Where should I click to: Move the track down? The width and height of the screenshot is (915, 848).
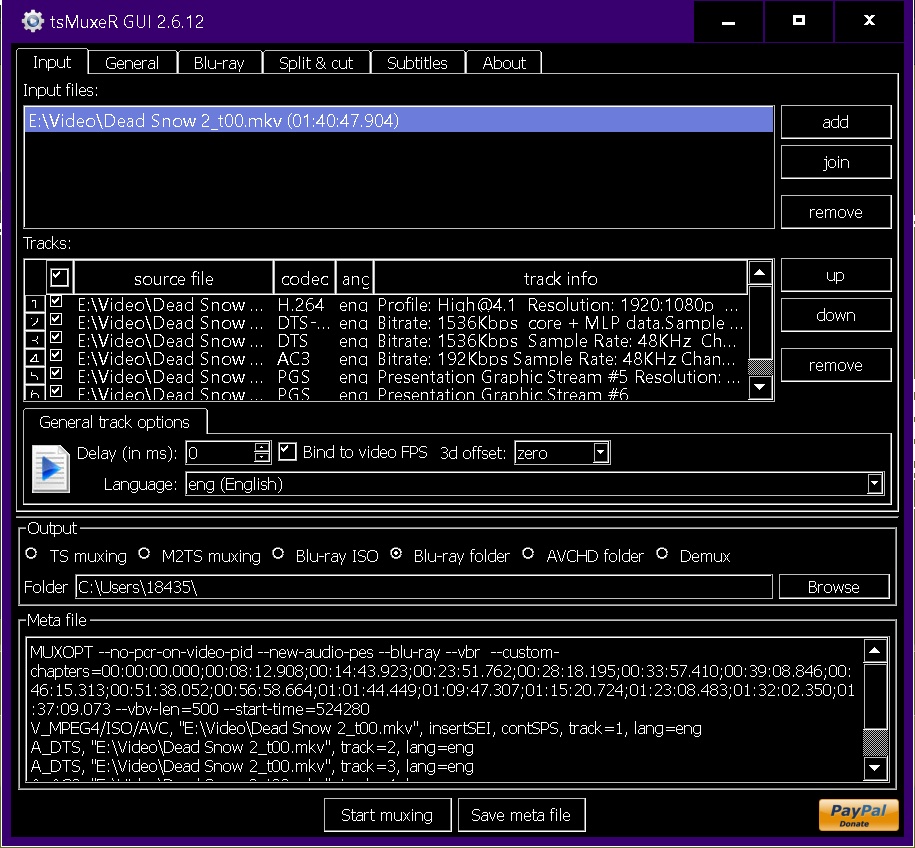[x=836, y=315]
